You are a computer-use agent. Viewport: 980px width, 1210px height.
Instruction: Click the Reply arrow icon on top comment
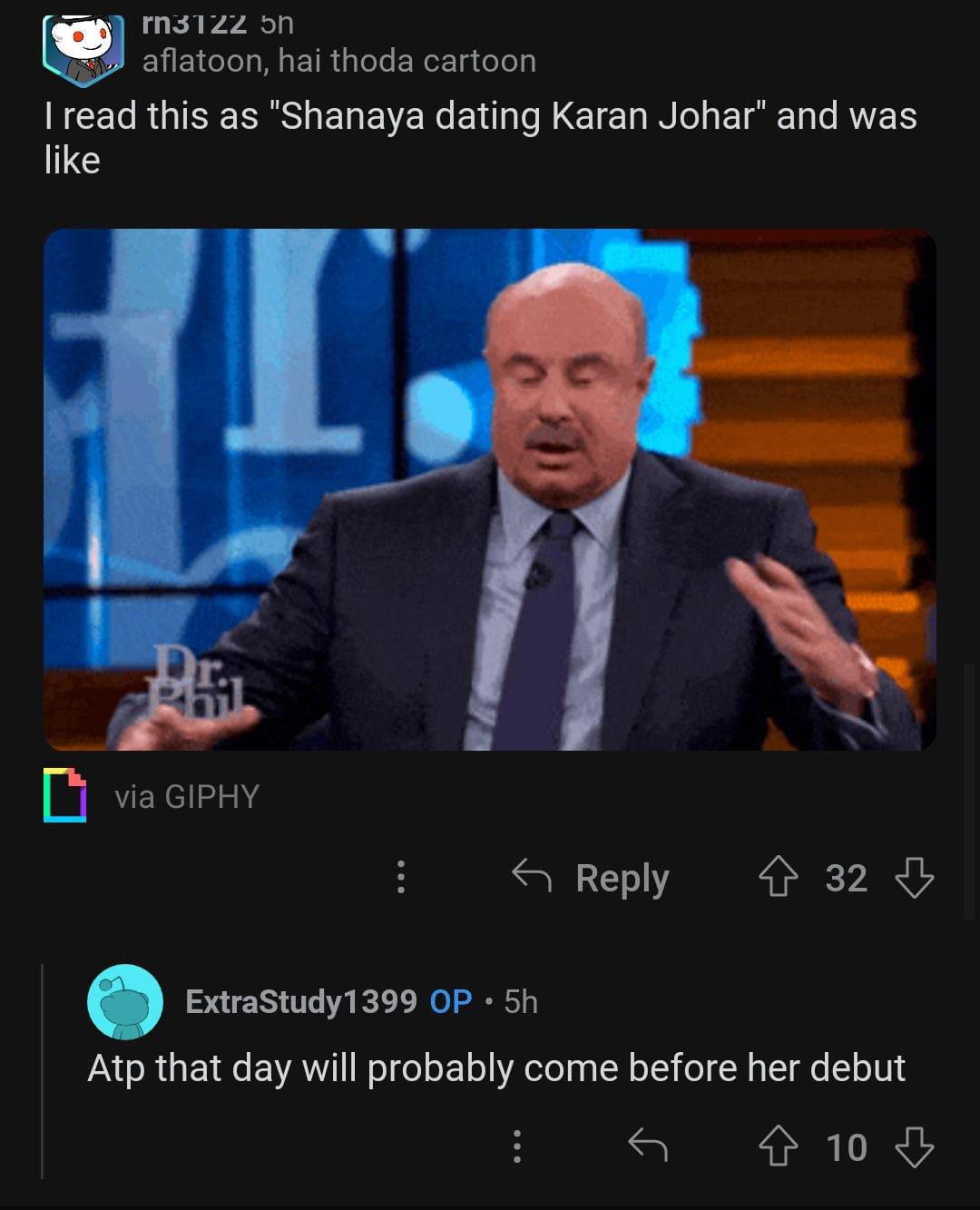532,876
